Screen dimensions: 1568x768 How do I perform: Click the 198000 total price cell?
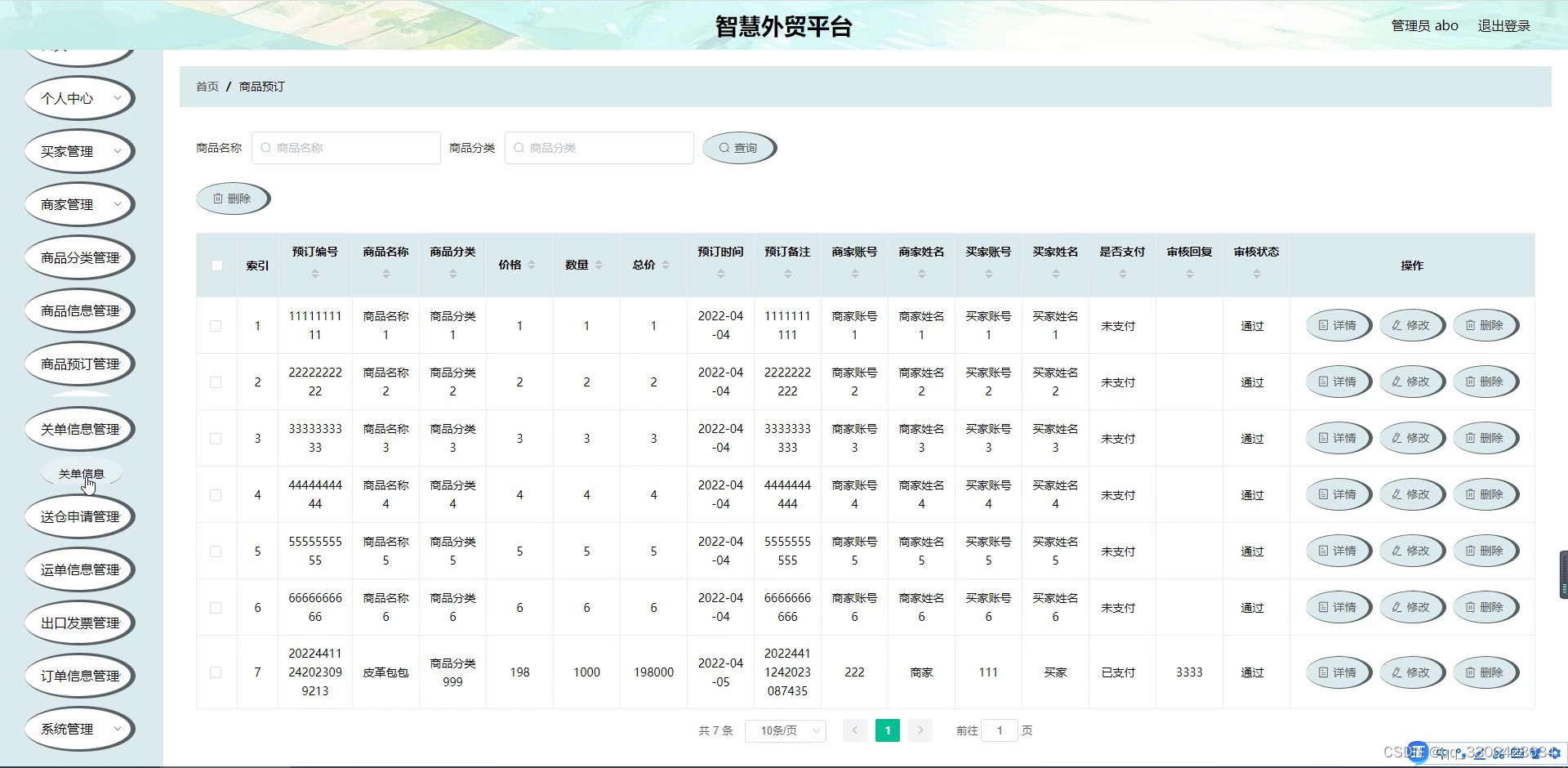point(653,672)
